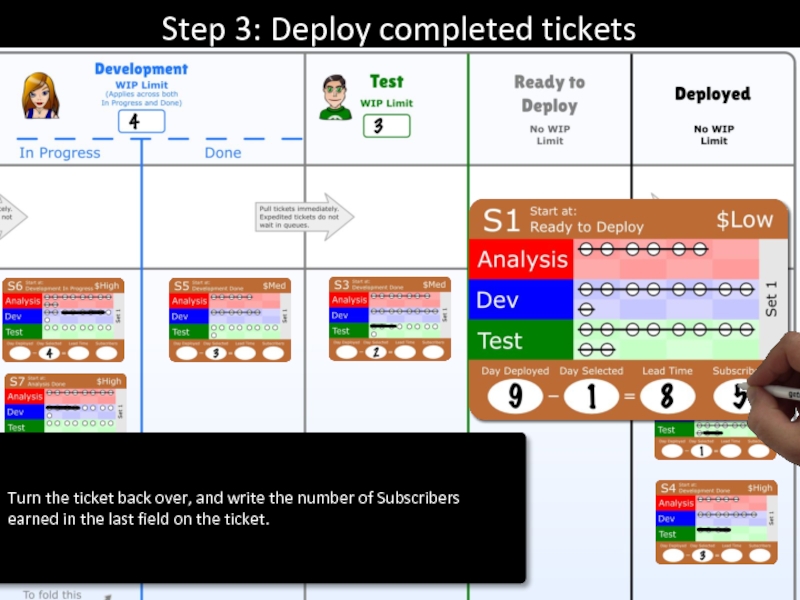Viewport: 800px width, 600px height.
Task: Click the empty Day Deployed oval on ticket S5
Action: click(x=186, y=353)
